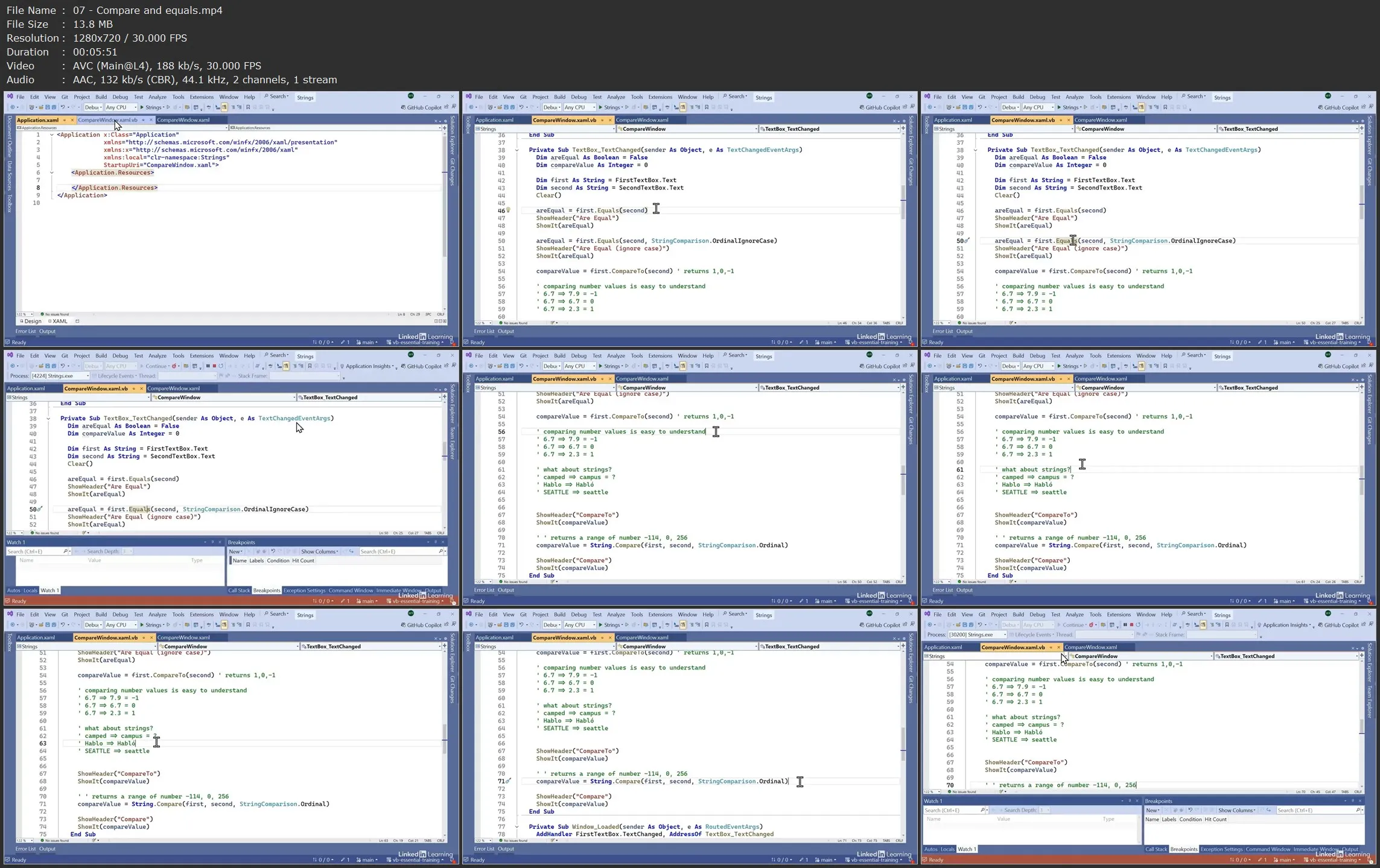Close the Watch 1 panel in process 4224 window
The height and width of the screenshot is (868, 1380).
point(220,542)
